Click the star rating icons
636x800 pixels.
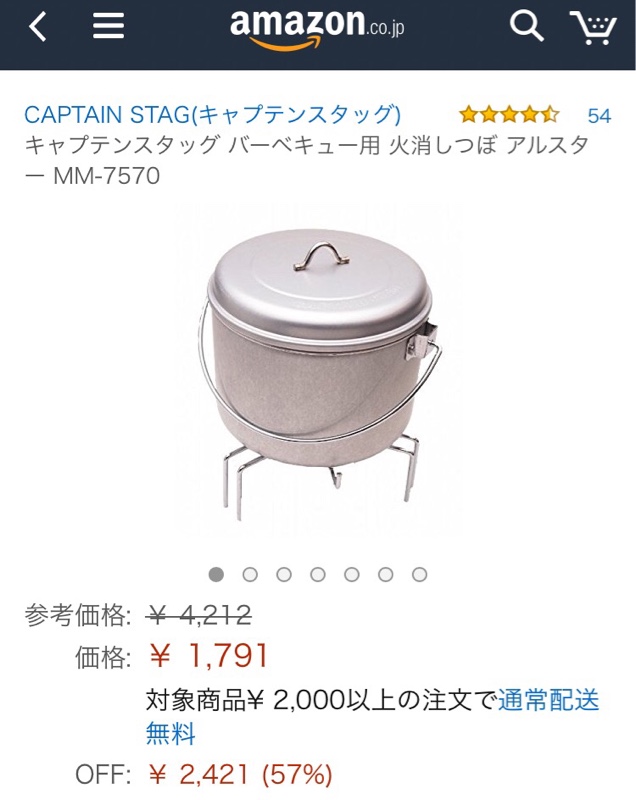pyautogui.click(x=509, y=115)
